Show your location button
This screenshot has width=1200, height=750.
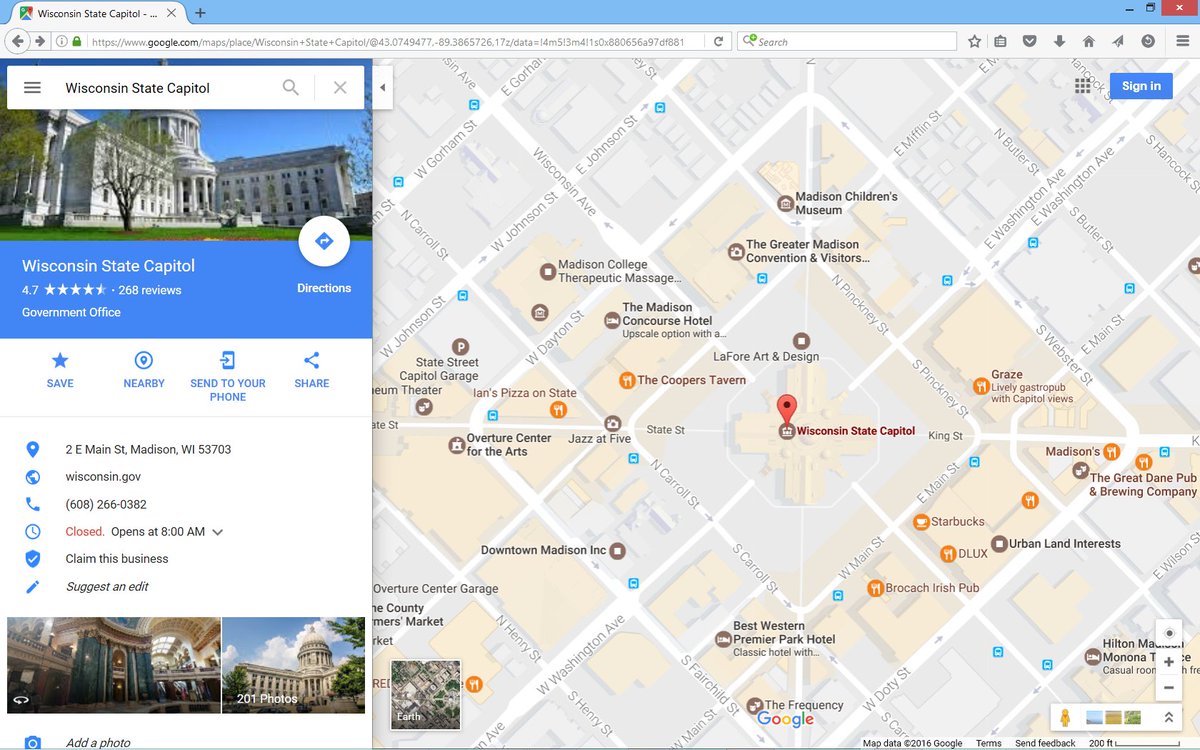pos(1169,633)
